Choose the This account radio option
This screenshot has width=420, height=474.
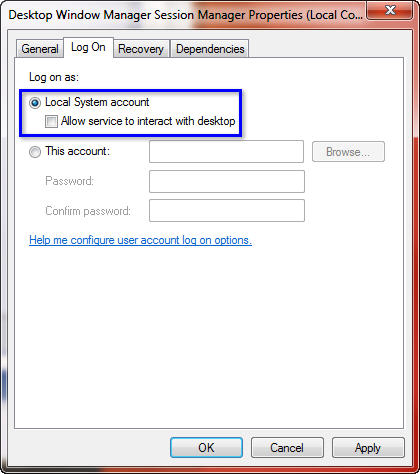click(x=35, y=152)
